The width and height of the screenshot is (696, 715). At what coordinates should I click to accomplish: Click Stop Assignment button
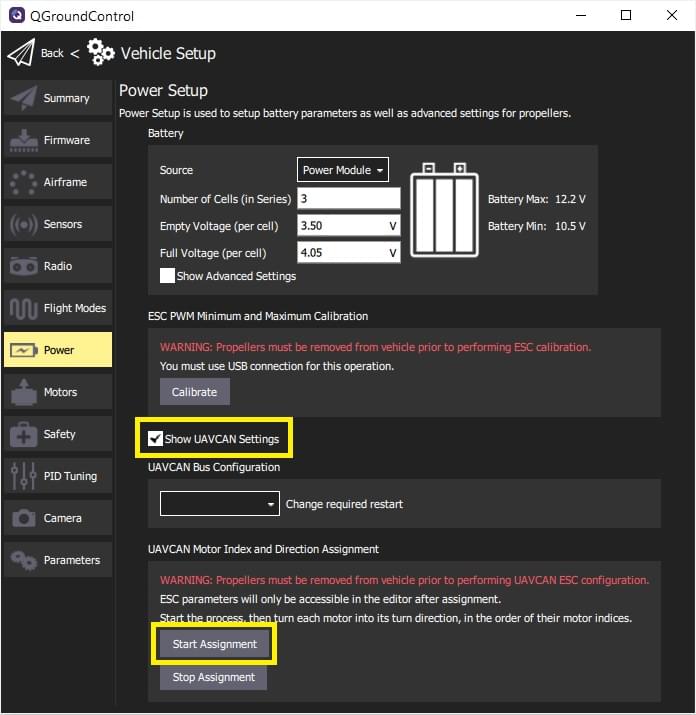(213, 677)
